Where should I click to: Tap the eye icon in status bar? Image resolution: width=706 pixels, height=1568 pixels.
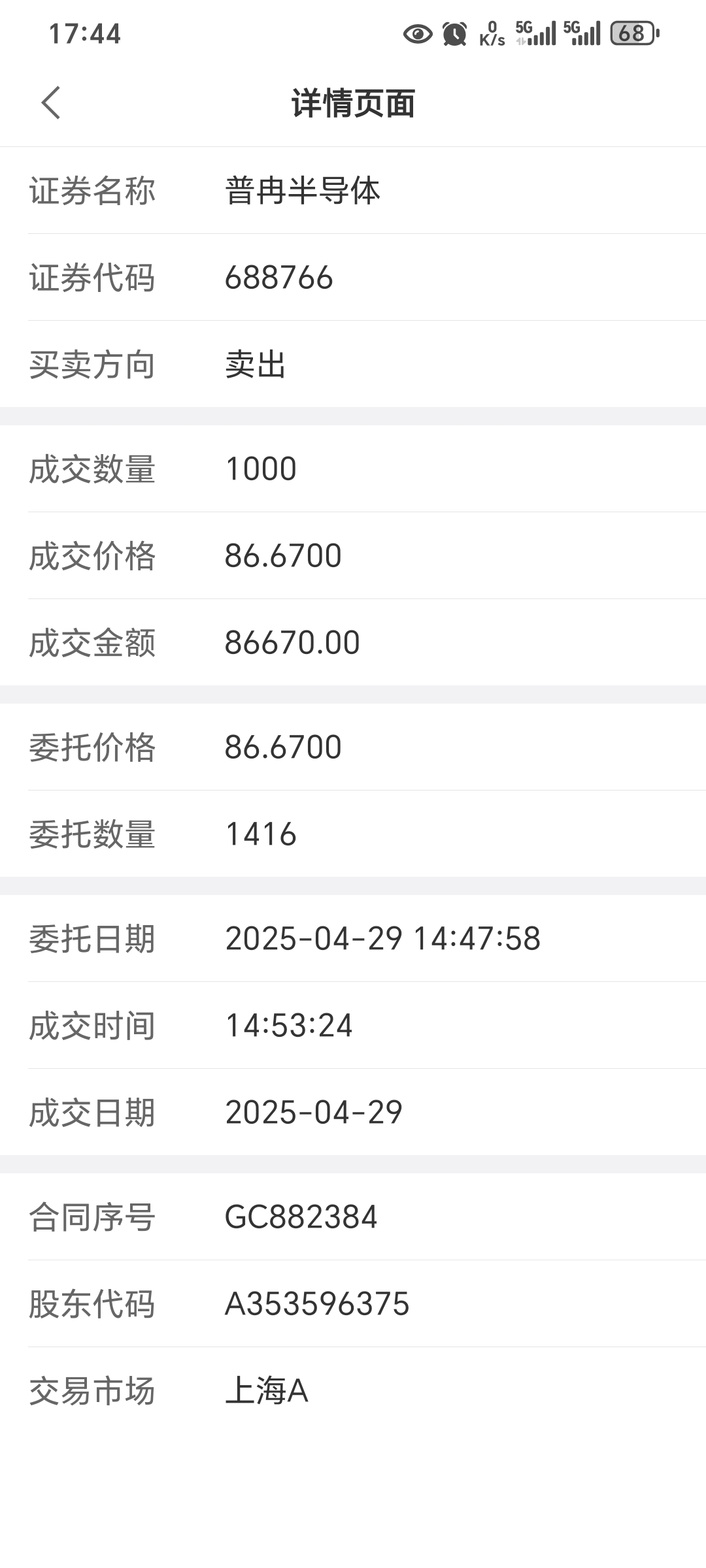[418, 33]
